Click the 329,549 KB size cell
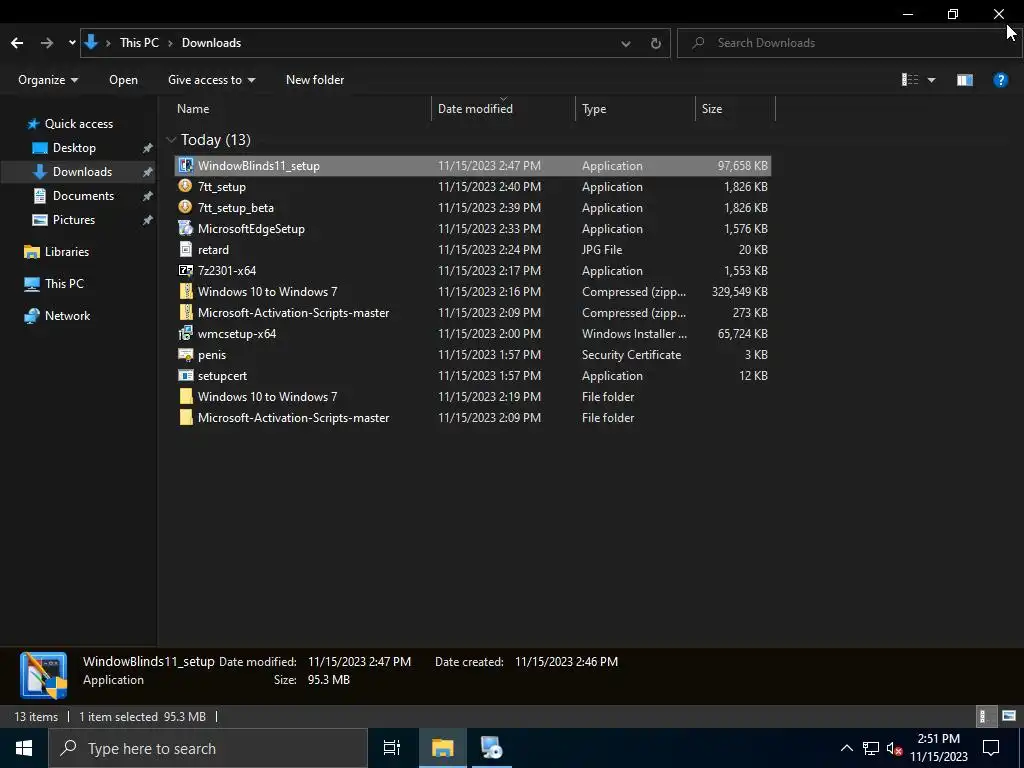This screenshot has width=1024, height=768. click(x=739, y=292)
